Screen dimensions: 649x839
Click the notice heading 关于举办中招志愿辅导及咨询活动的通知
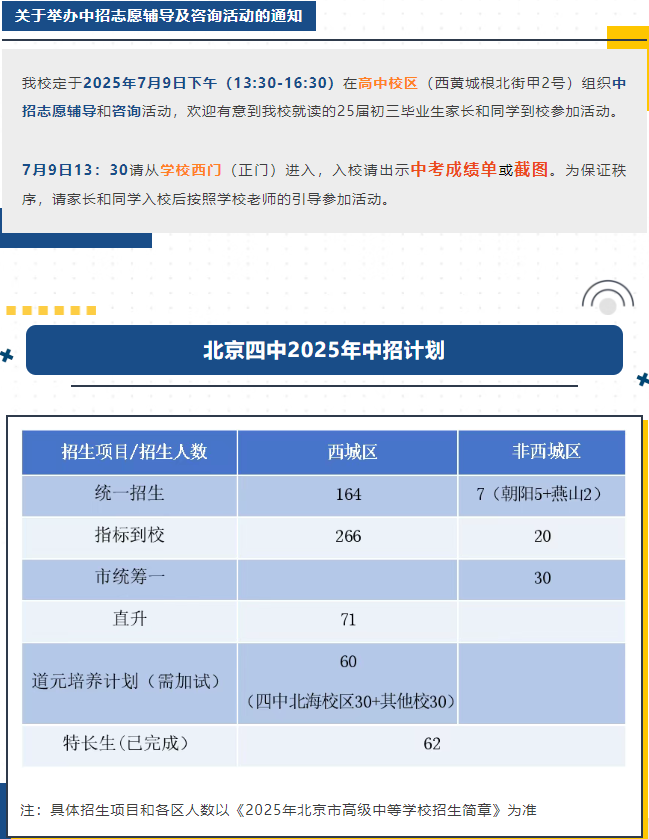click(158, 16)
